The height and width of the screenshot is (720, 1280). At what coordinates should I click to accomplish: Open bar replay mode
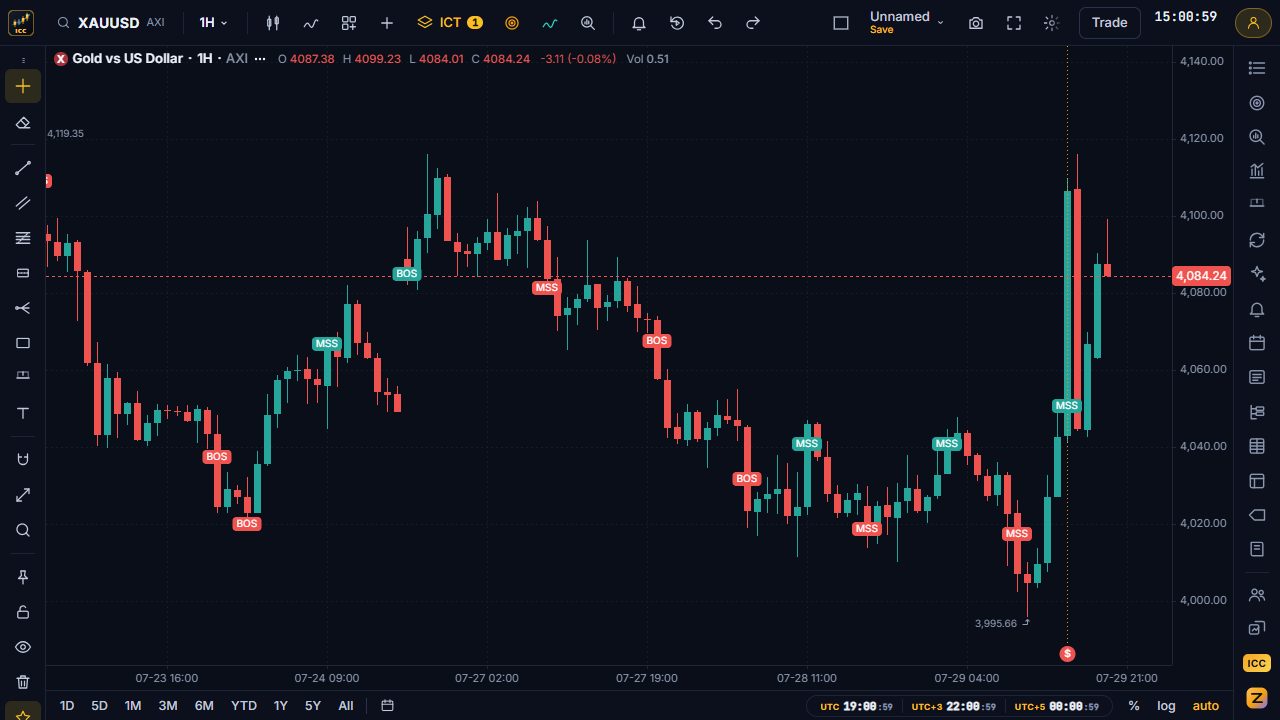tap(677, 23)
